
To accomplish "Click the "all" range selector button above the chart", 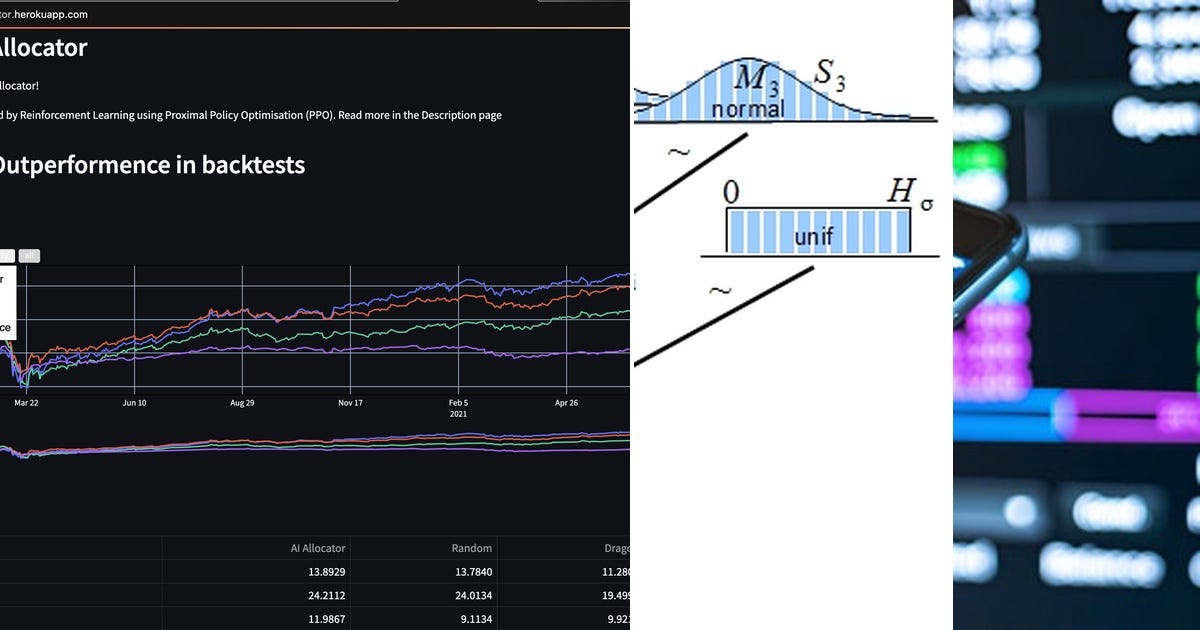I will click(x=30, y=255).
